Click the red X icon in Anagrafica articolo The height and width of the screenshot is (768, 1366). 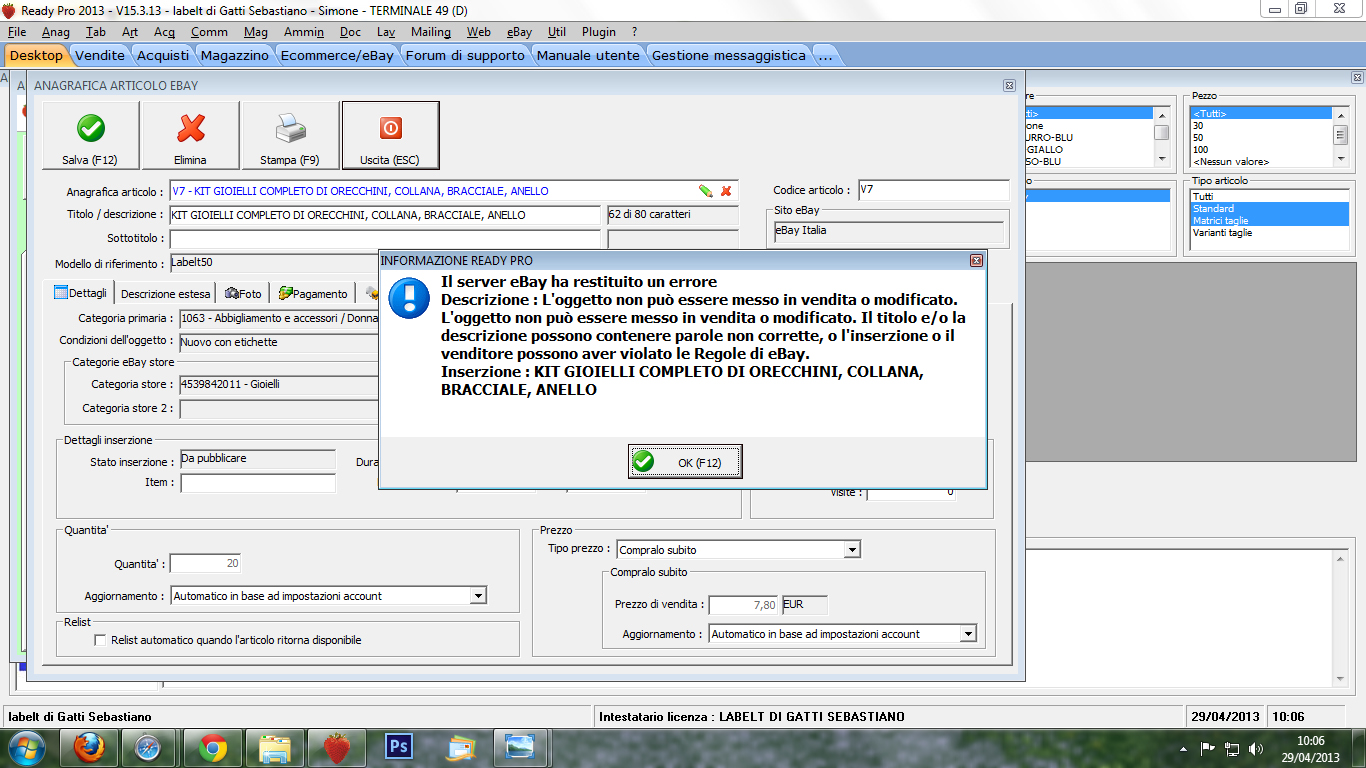coord(726,191)
